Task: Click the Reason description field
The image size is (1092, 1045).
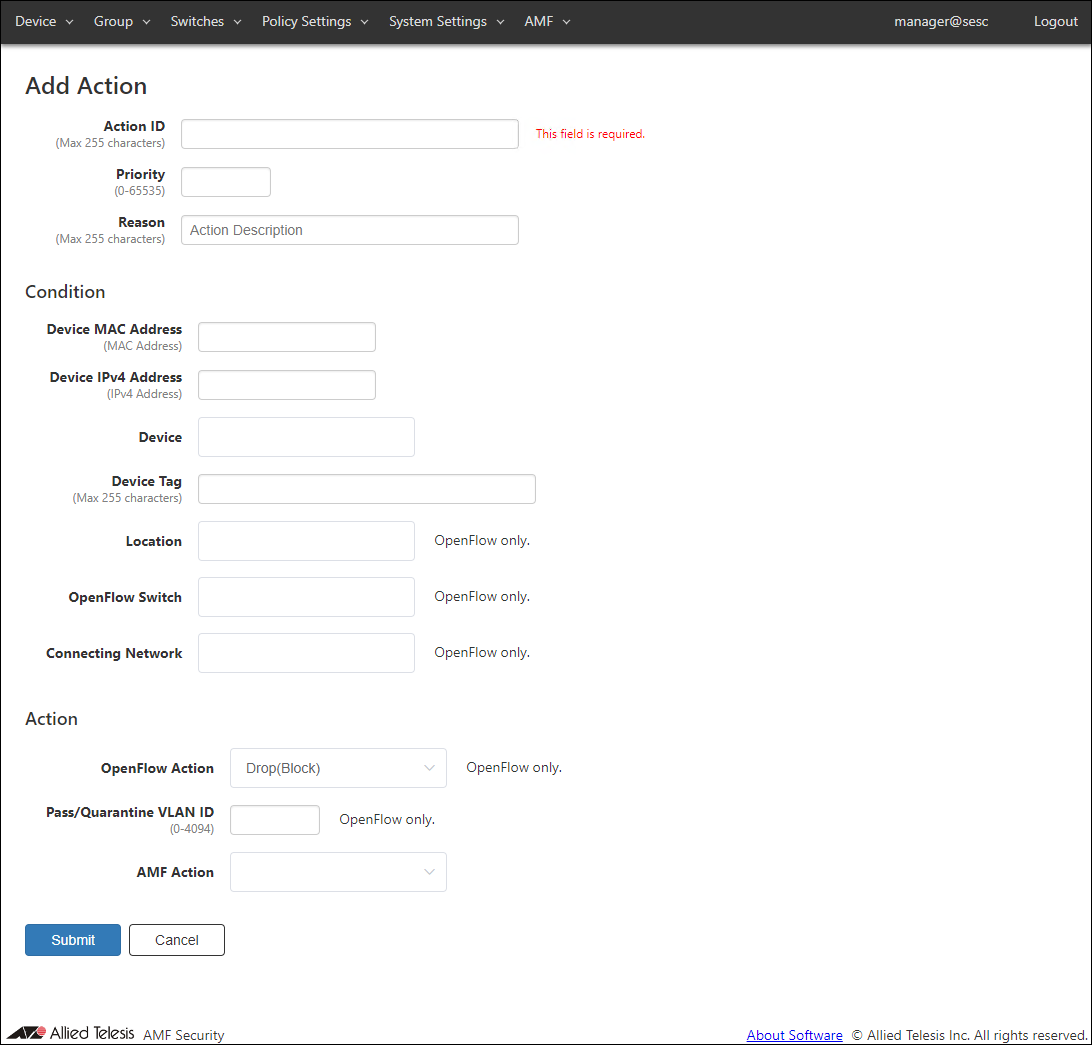Action: point(349,230)
